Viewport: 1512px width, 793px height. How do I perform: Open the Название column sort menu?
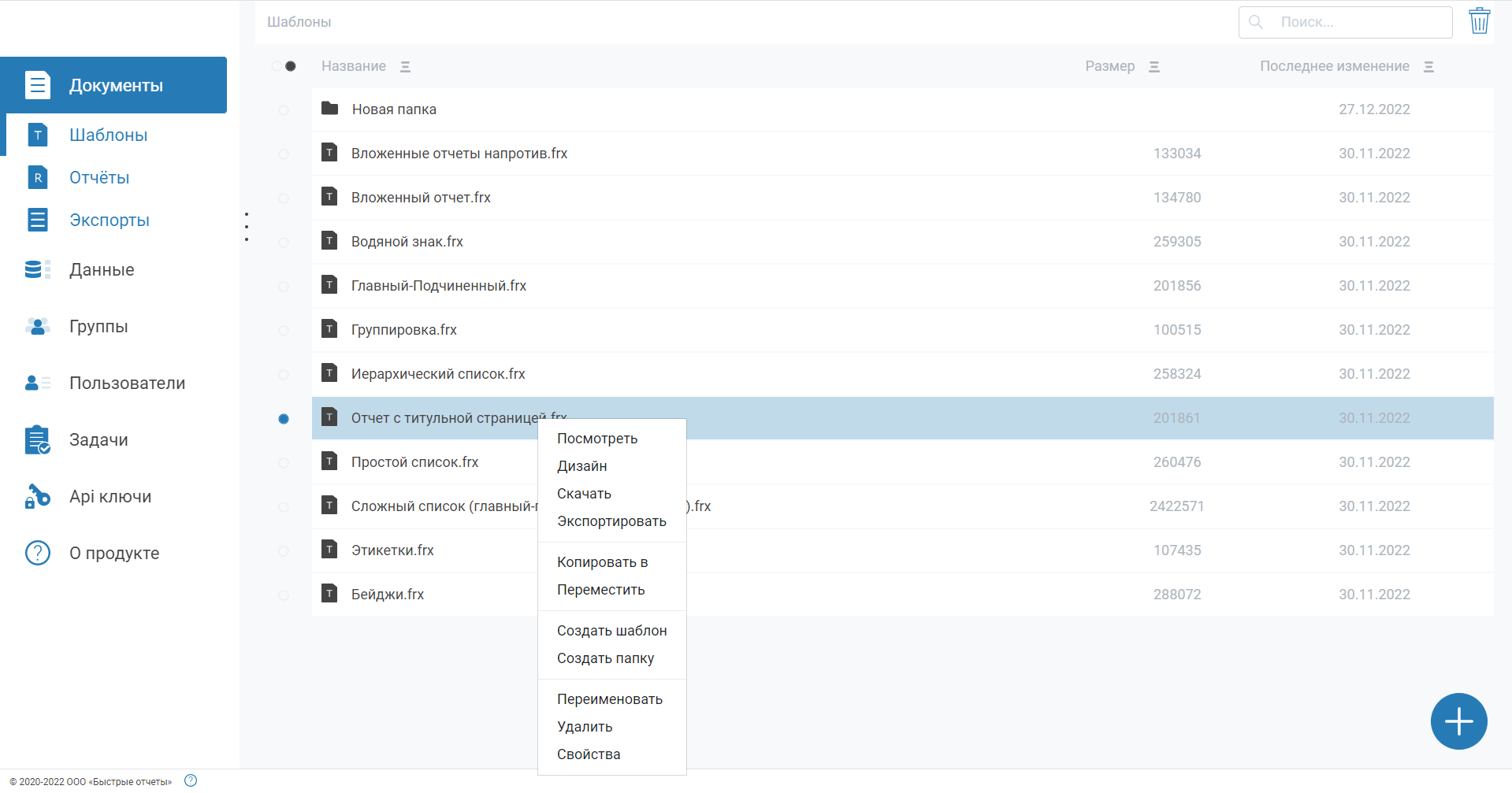(x=405, y=67)
